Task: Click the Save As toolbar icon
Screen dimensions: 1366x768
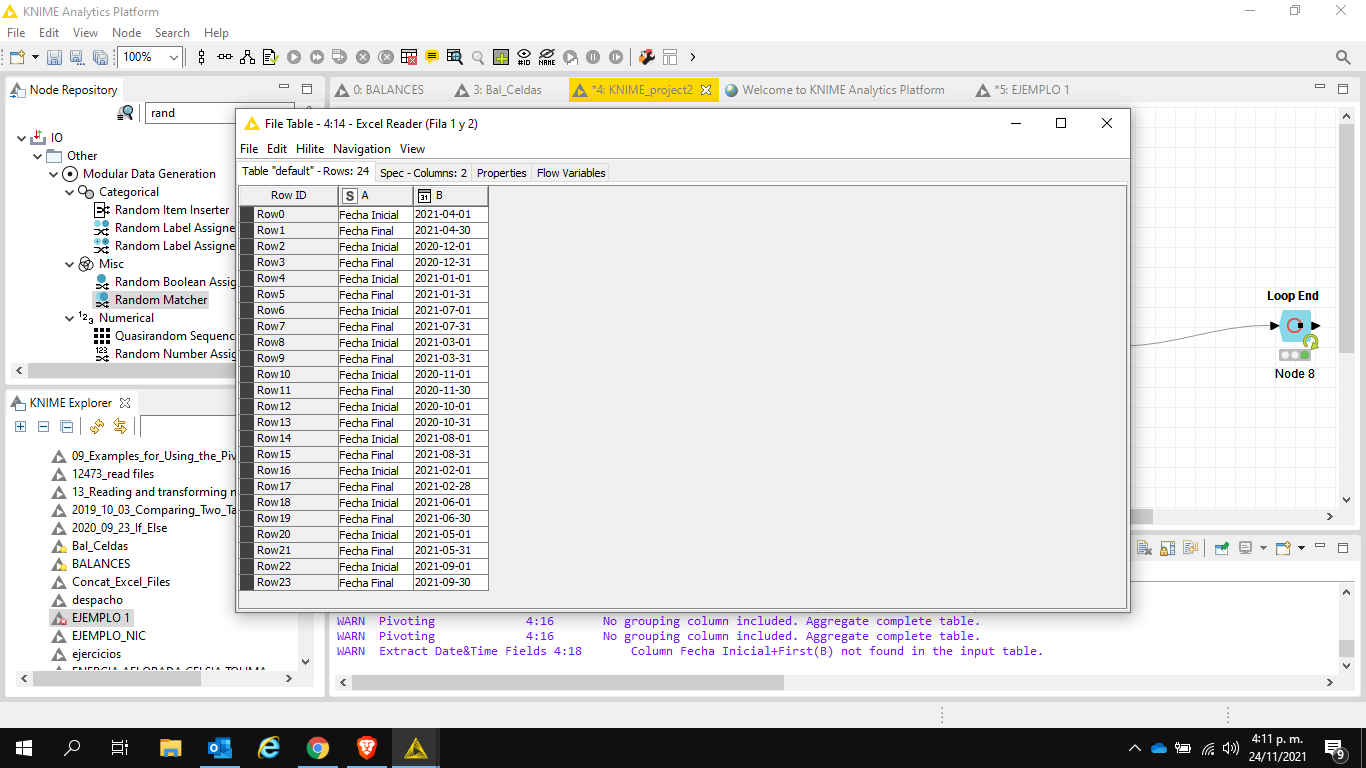Action: [x=77, y=57]
